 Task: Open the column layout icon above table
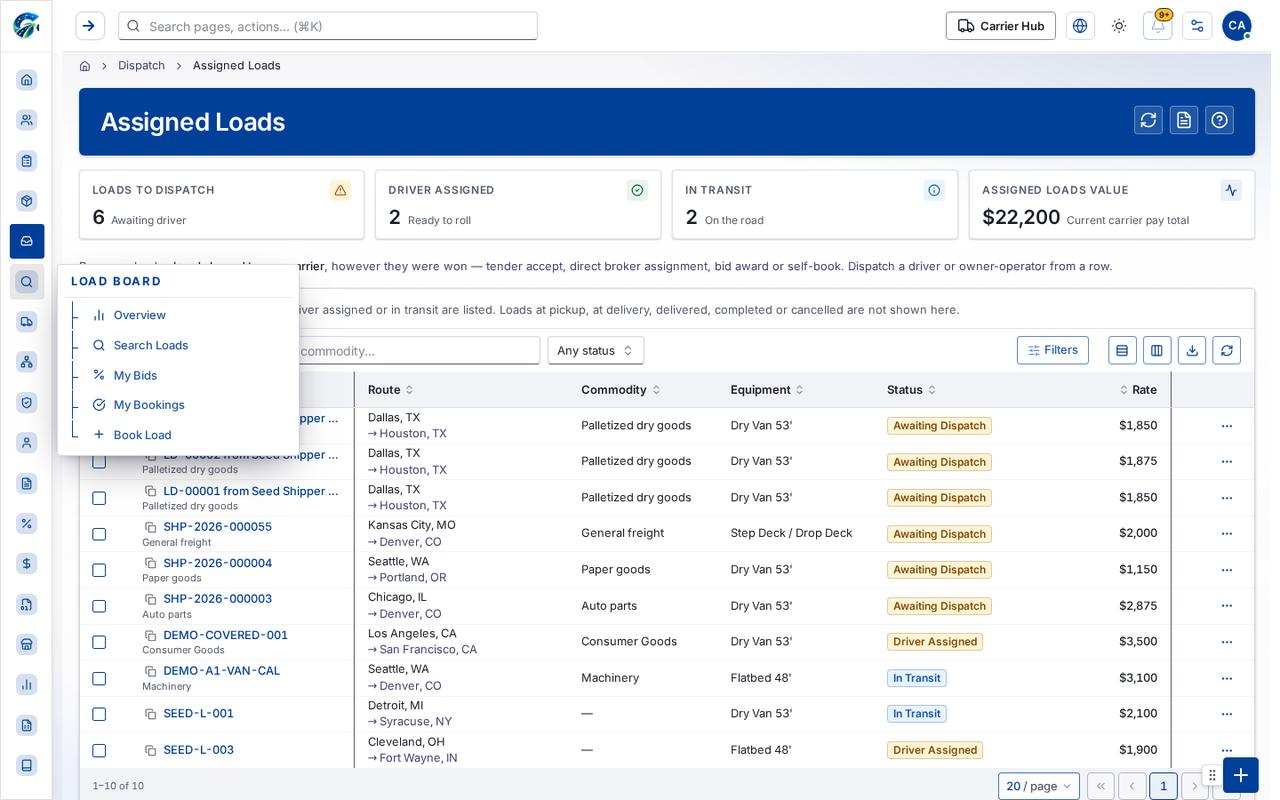point(1157,350)
